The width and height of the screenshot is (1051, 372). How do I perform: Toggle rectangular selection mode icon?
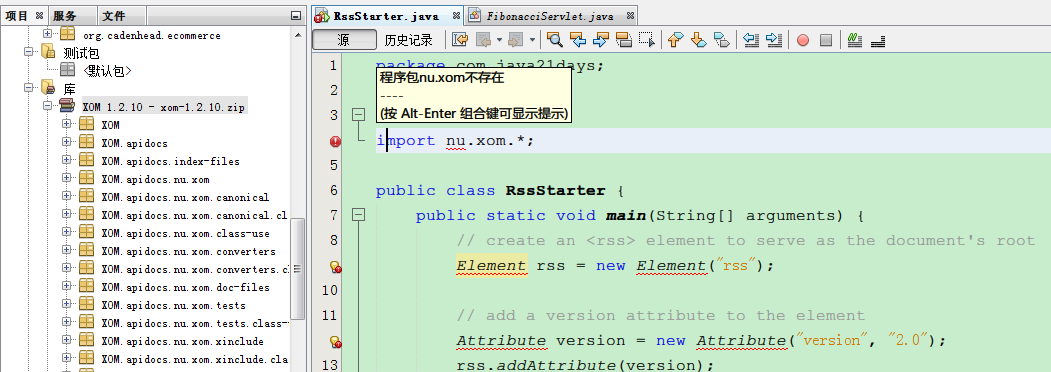[x=647, y=40]
